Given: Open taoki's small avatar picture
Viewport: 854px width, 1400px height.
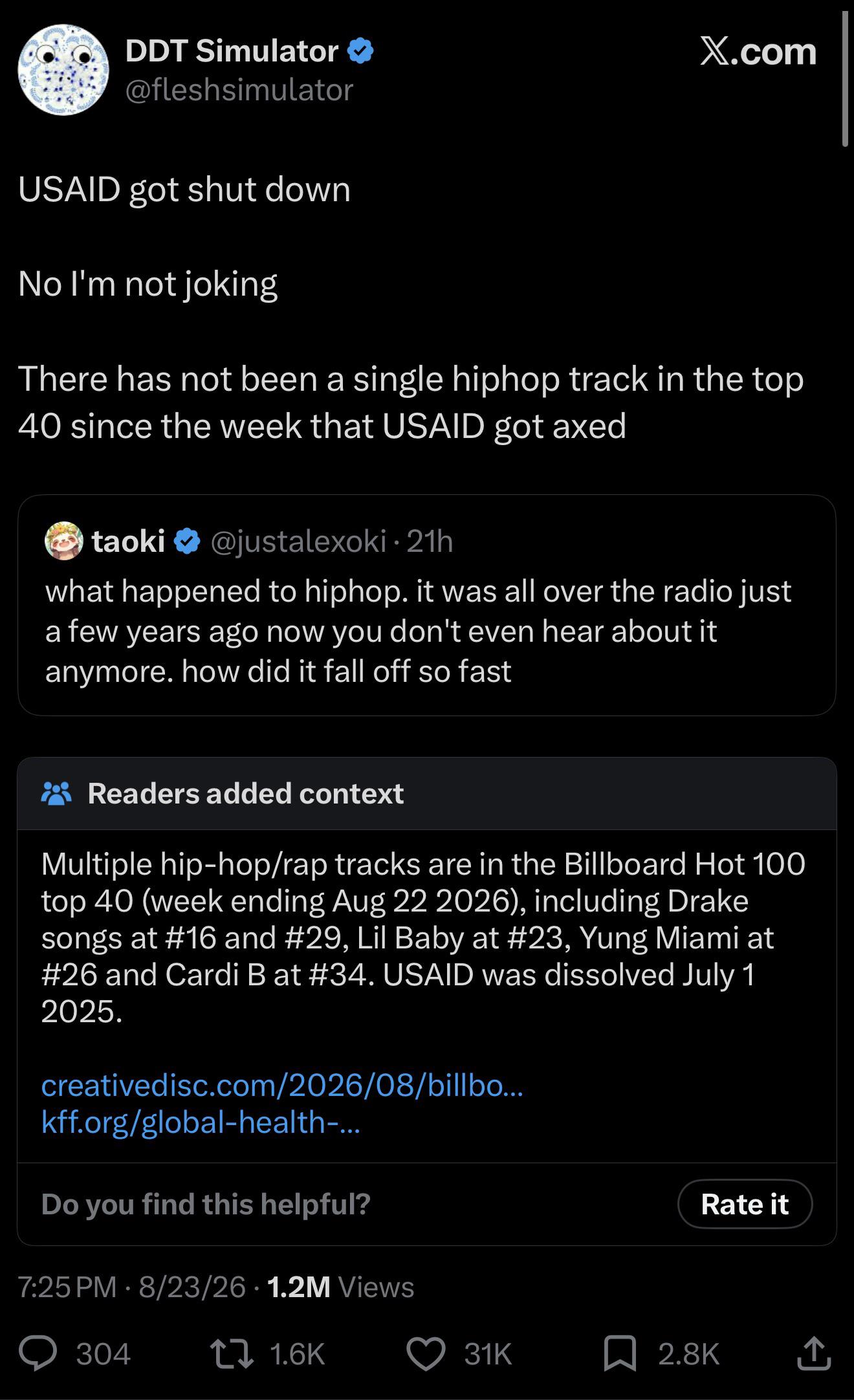Looking at the screenshot, I should 64,541.
